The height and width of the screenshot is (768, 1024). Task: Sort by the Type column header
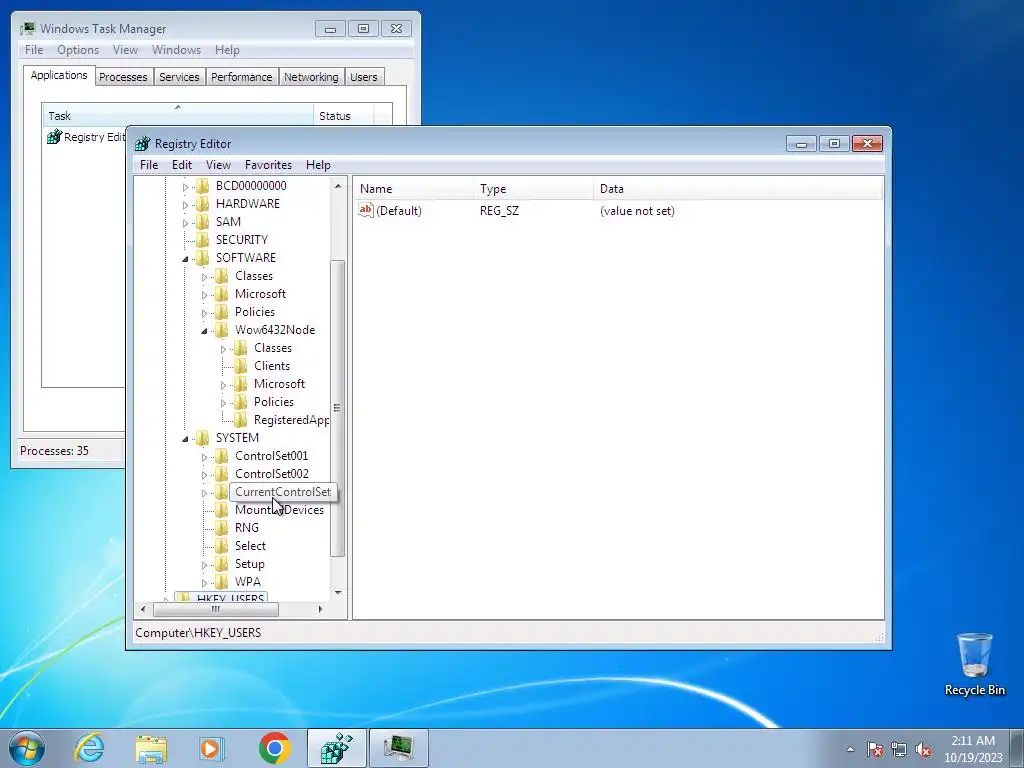click(534, 189)
